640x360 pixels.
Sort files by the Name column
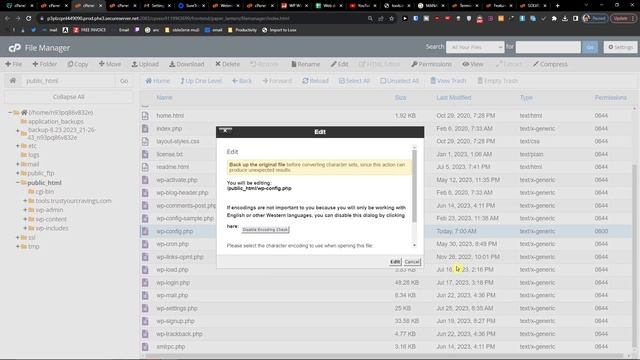[164, 98]
